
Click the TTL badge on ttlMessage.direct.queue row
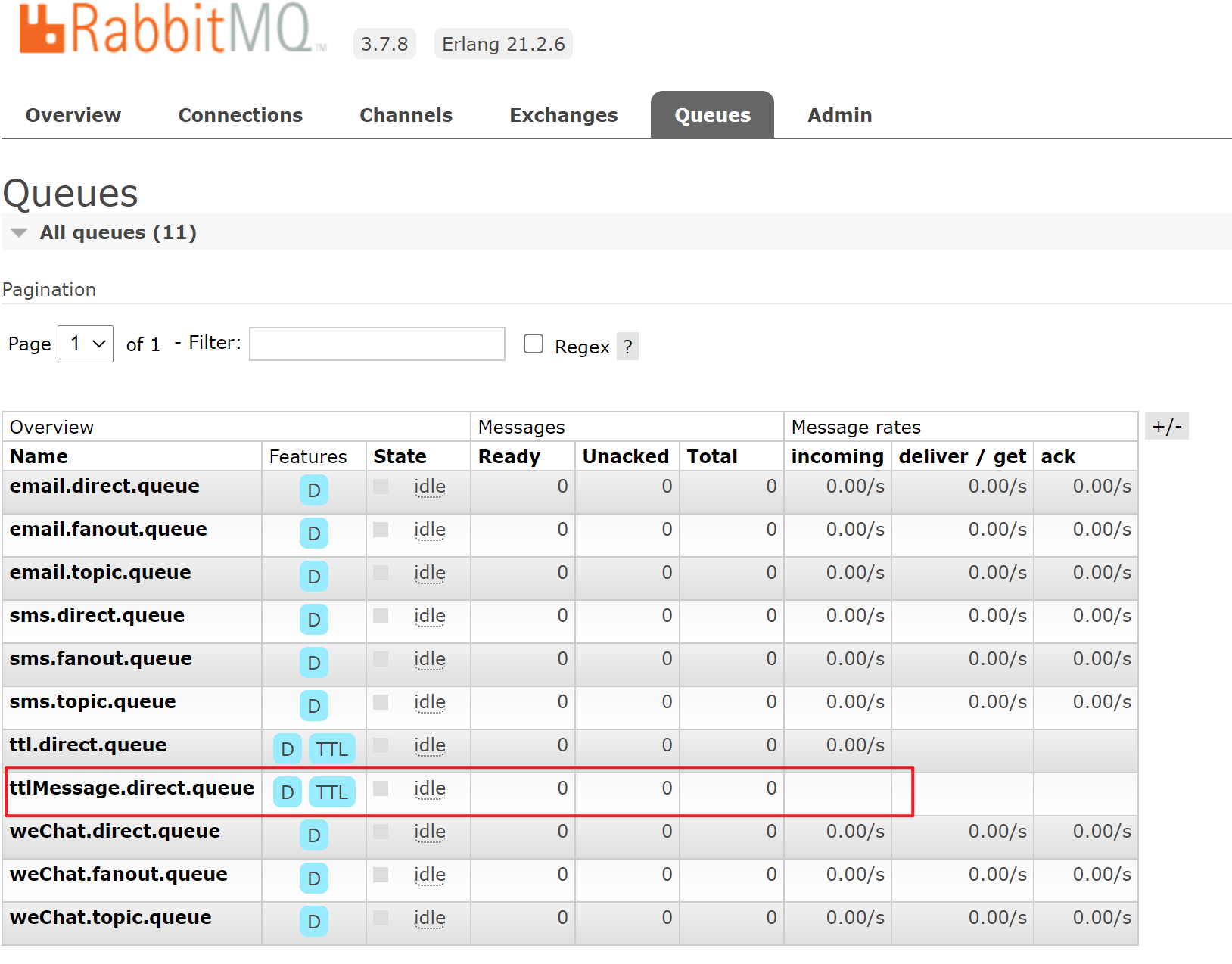(331, 792)
